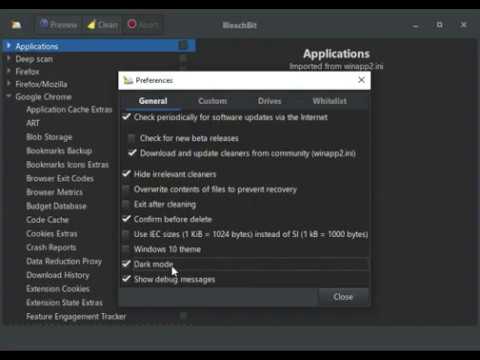
Task: Uncheck Show debug messages
Action: point(126,279)
